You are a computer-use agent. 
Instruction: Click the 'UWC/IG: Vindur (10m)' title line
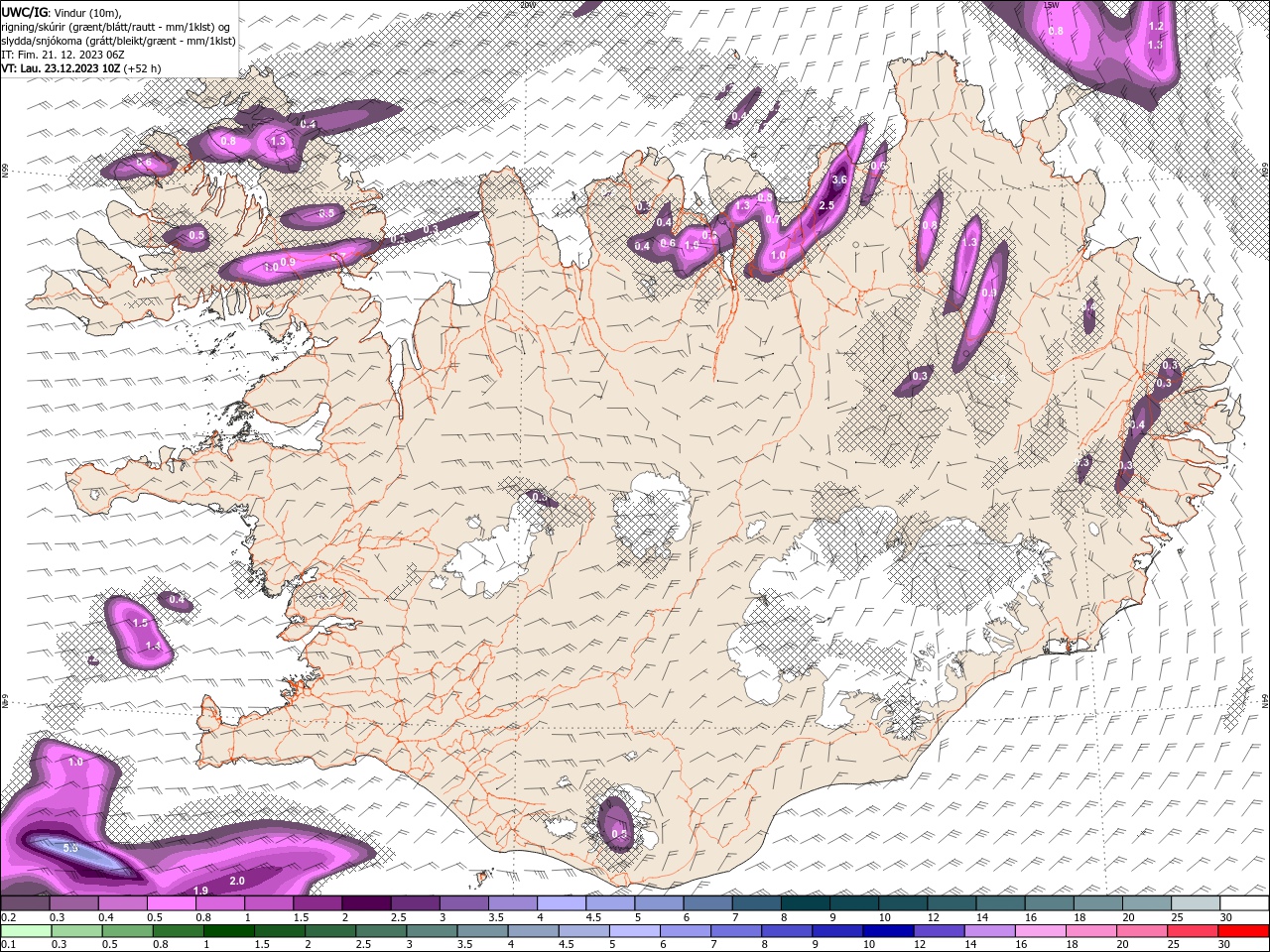(x=62, y=12)
